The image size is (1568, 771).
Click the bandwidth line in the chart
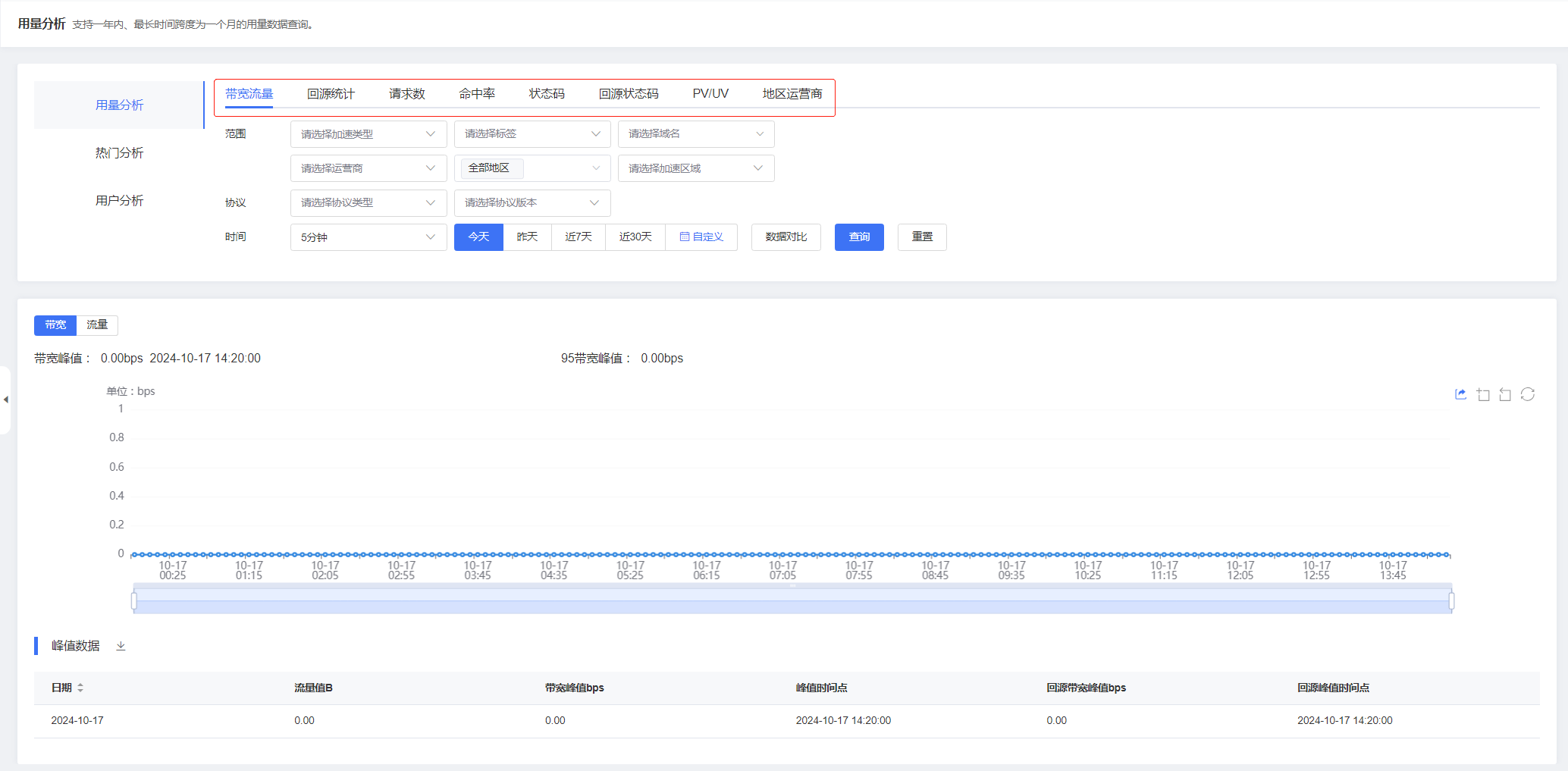(x=791, y=555)
